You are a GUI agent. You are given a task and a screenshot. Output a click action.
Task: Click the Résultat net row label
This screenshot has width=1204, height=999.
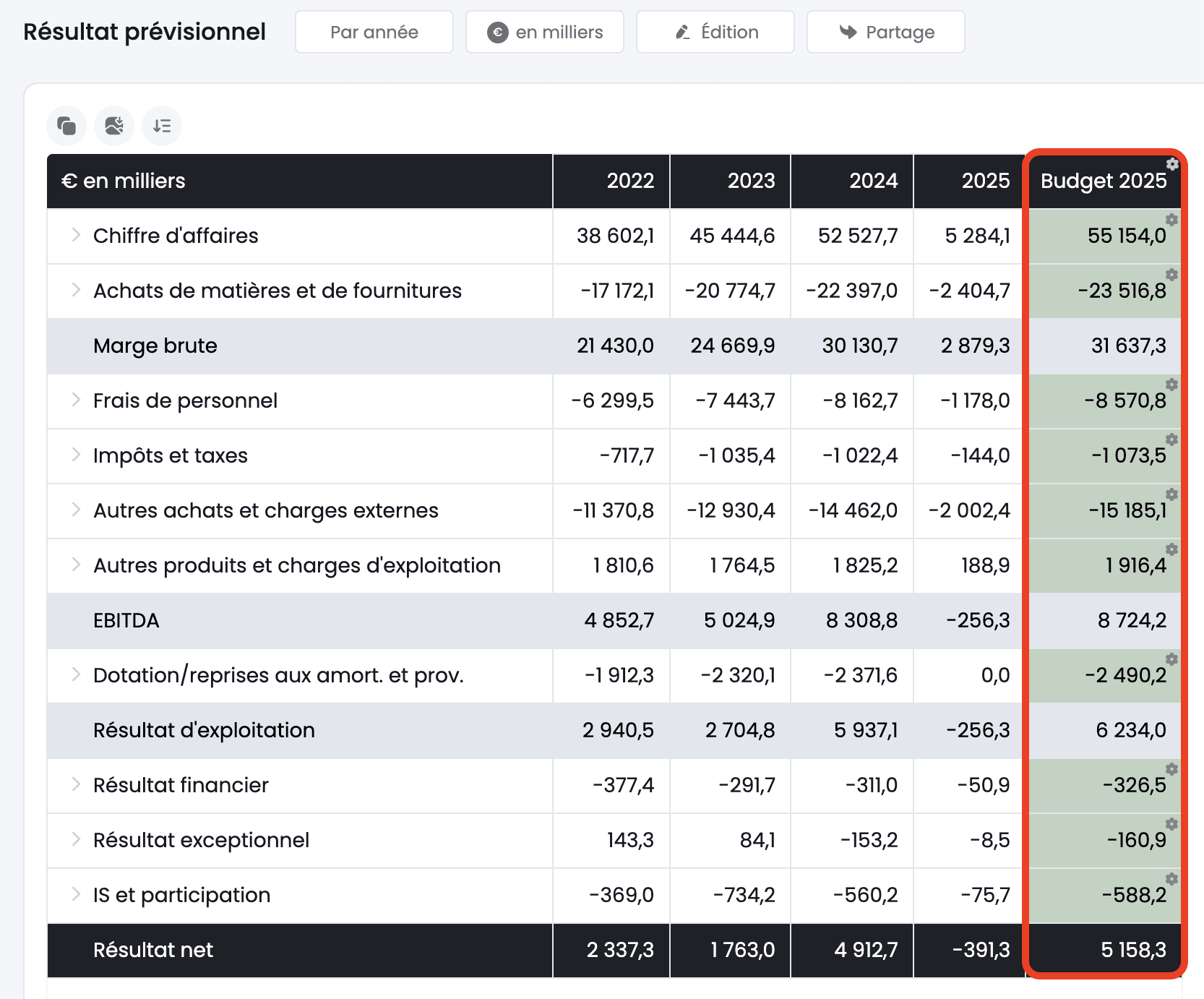pyautogui.click(x=153, y=950)
